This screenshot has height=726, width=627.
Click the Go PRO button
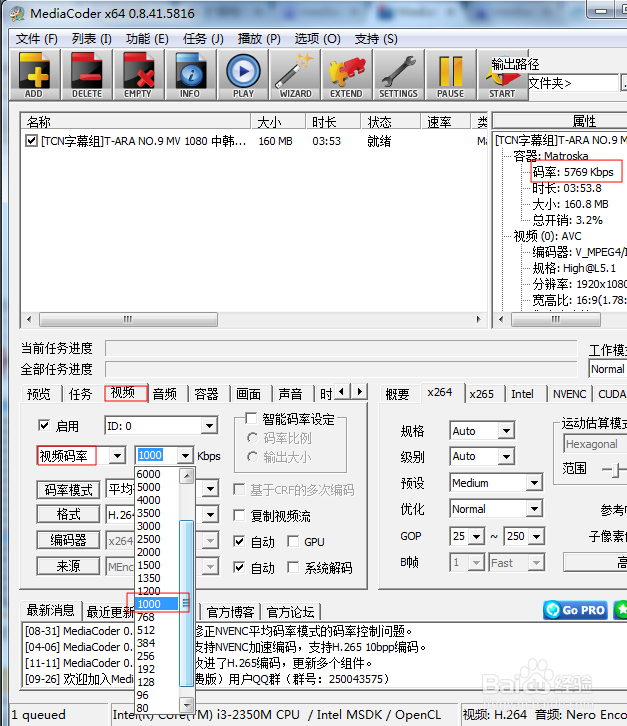pos(576,610)
